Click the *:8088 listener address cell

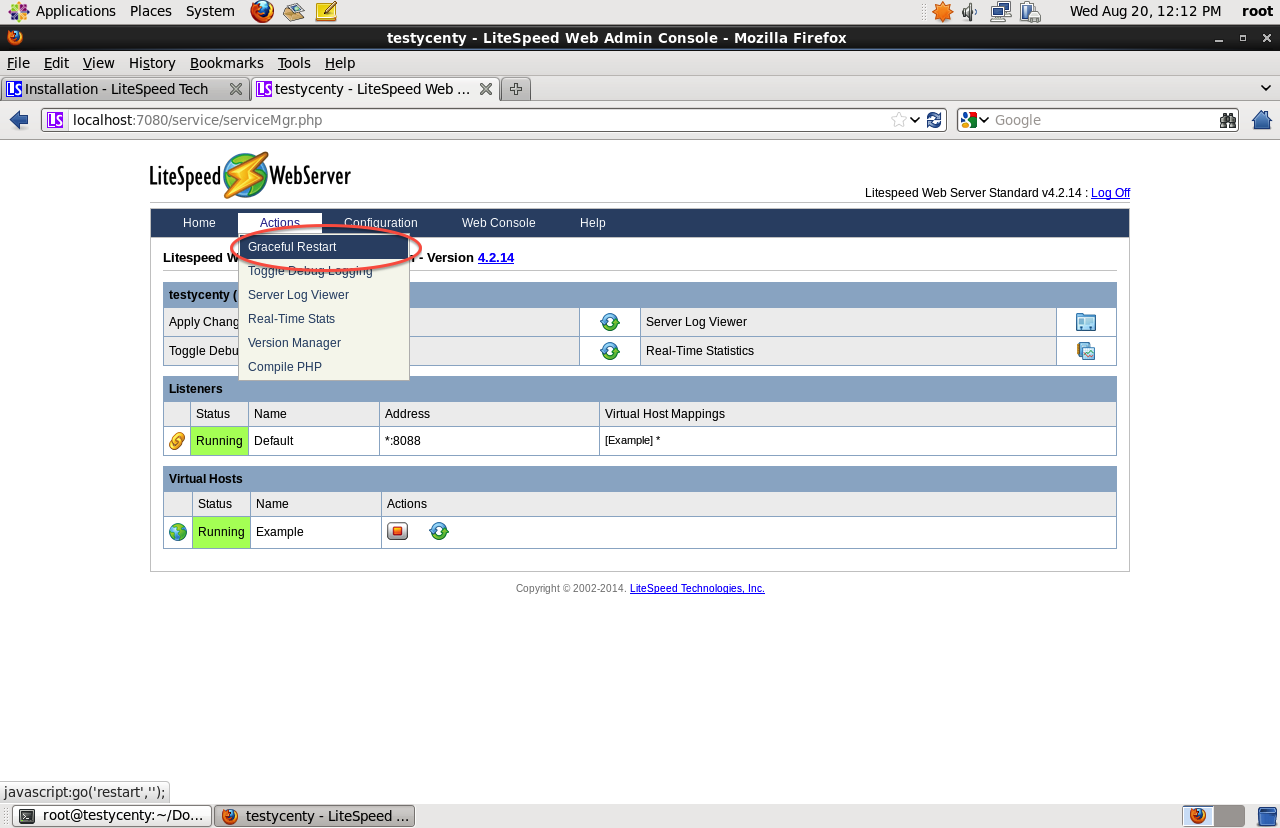point(489,441)
